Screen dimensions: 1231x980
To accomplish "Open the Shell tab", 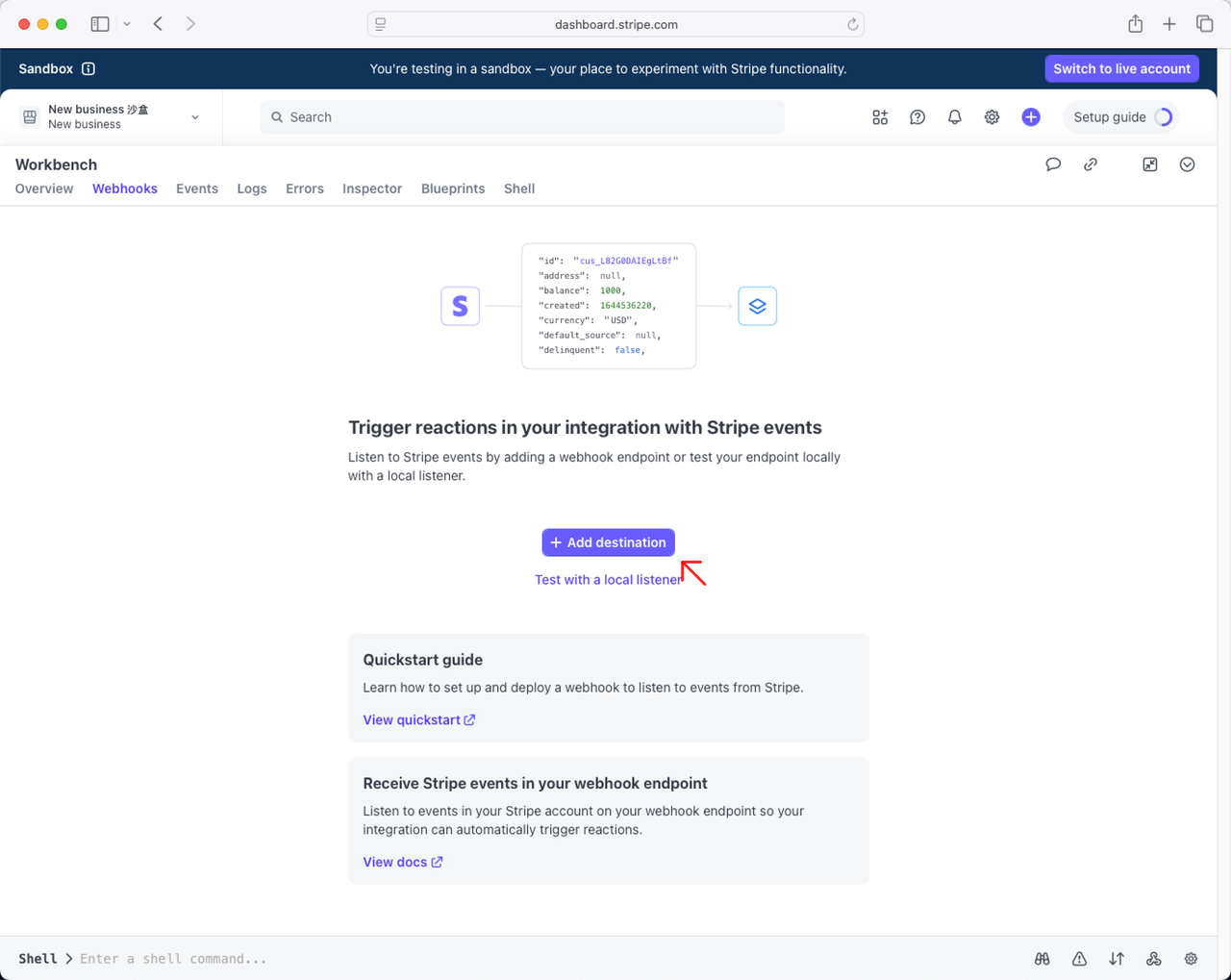I will click(519, 188).
